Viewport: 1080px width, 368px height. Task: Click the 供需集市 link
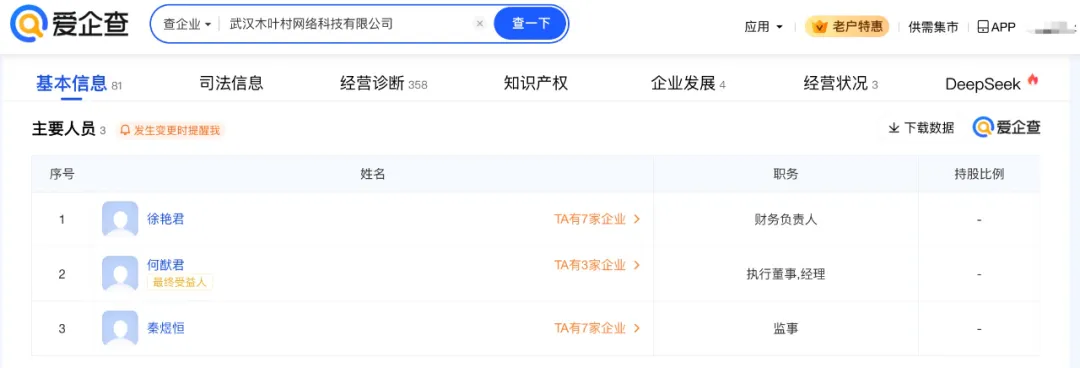tap(933, 27)
